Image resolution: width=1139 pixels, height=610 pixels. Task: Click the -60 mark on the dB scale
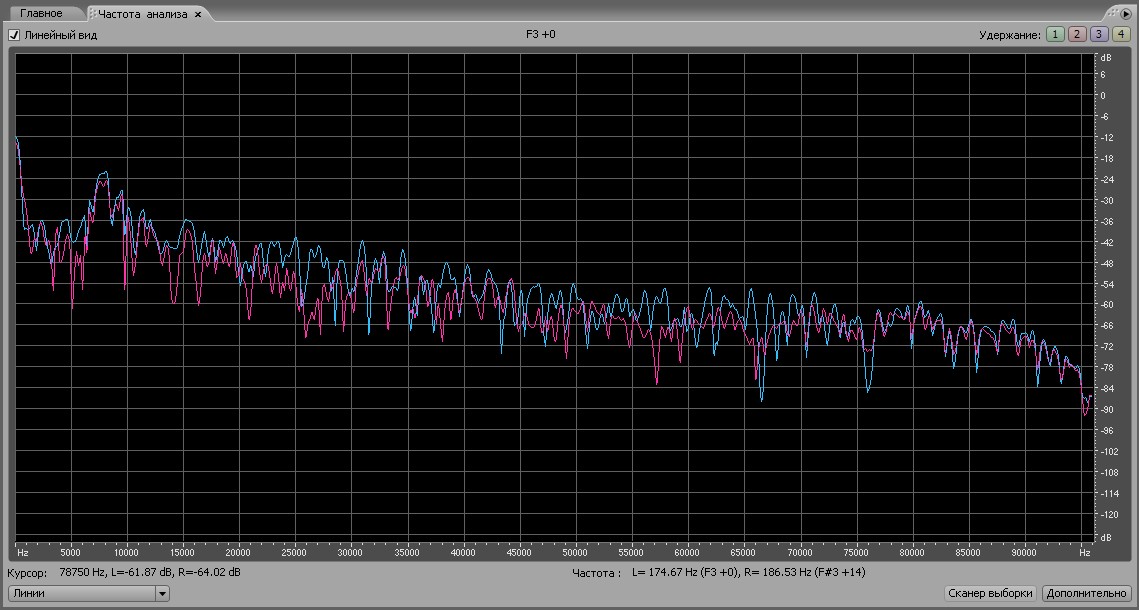(1105, 305)
